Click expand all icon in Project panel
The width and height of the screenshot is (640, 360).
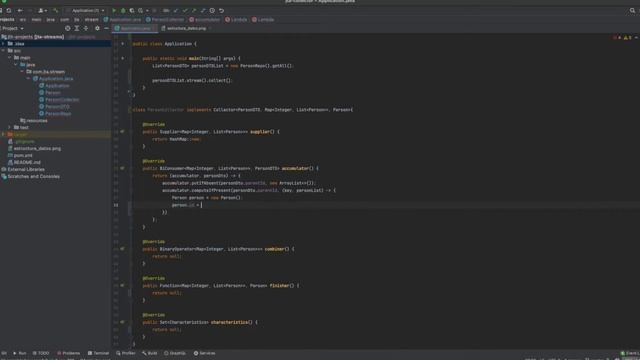(x=77, y=28)
